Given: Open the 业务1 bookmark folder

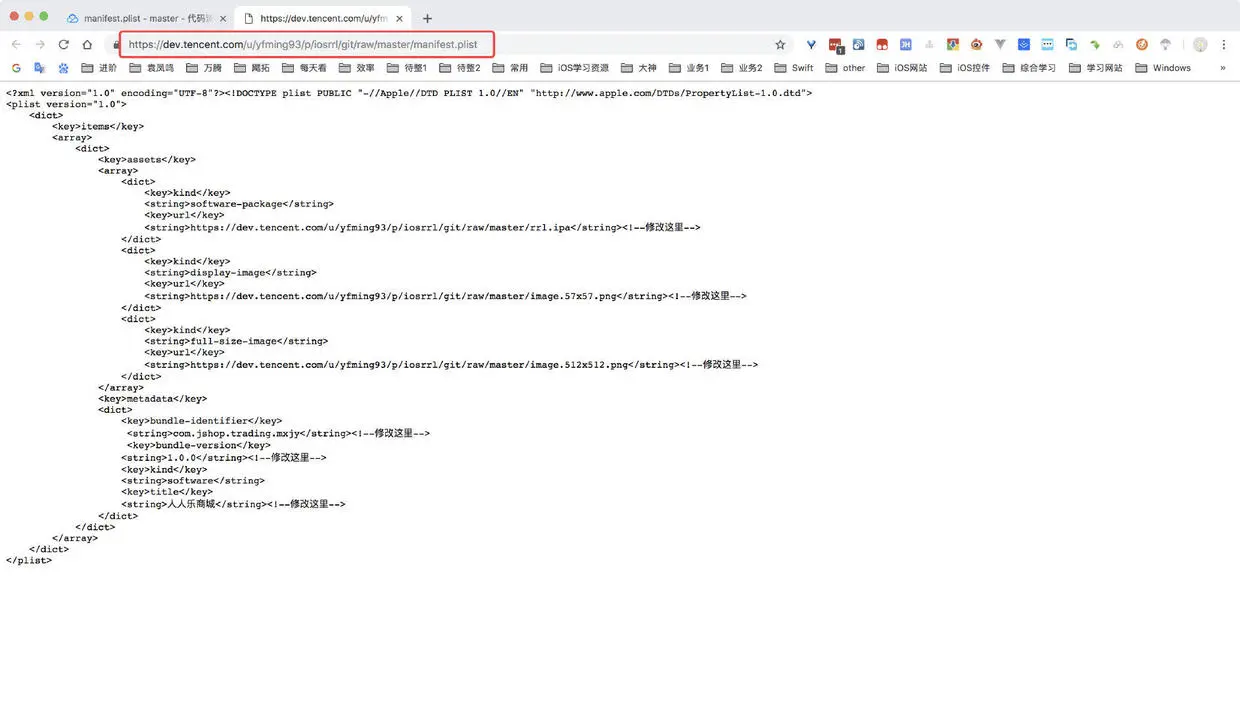Looking at the screenshot, I should (x=688, y=68).
